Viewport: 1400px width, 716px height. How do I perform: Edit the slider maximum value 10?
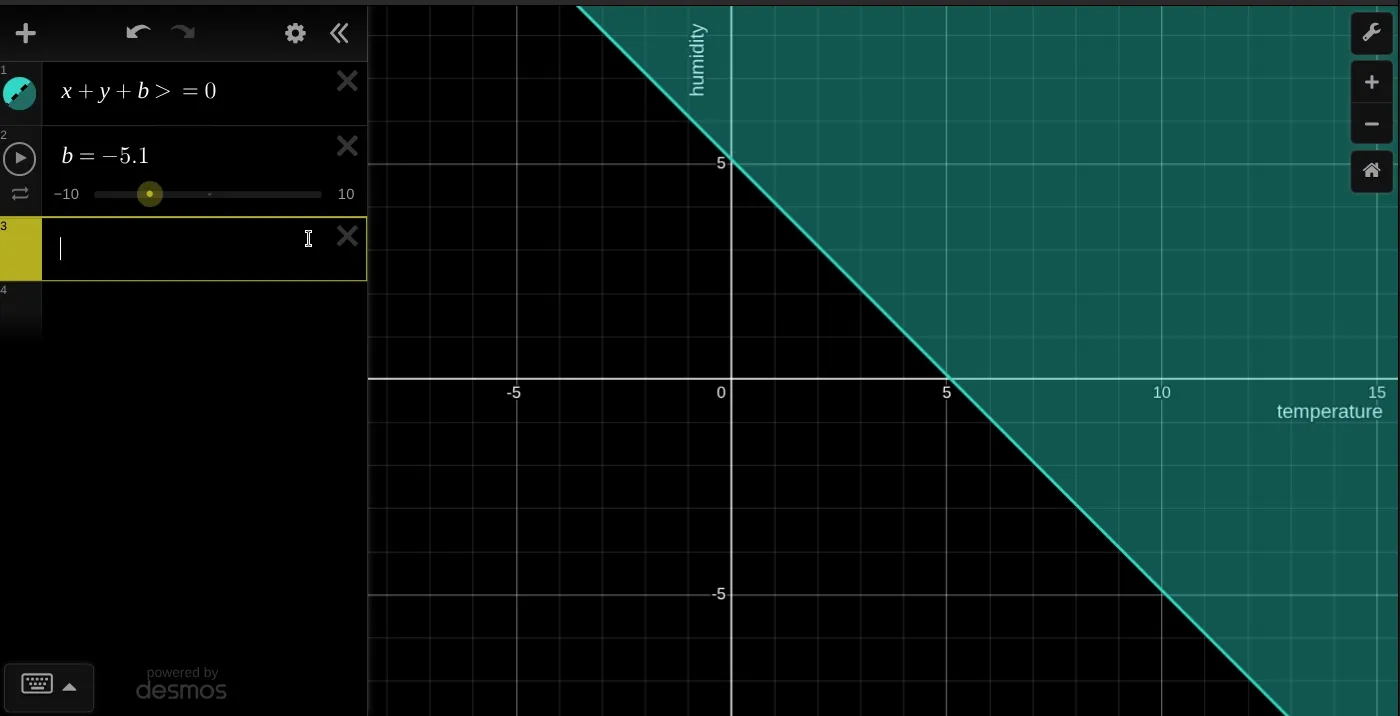[345, 194]
